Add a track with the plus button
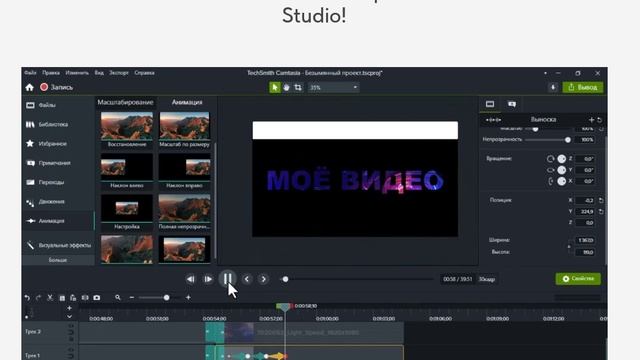The width and height of the screenshot is (640, 360). 69,308
